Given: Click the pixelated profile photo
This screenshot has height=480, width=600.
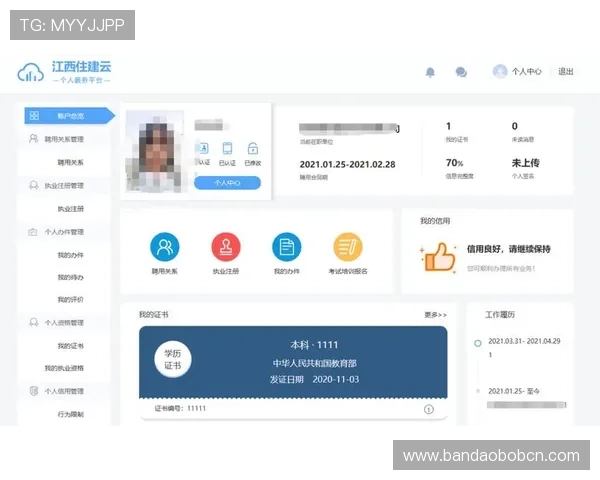Looking at the screenshot, I should [154, 151].
